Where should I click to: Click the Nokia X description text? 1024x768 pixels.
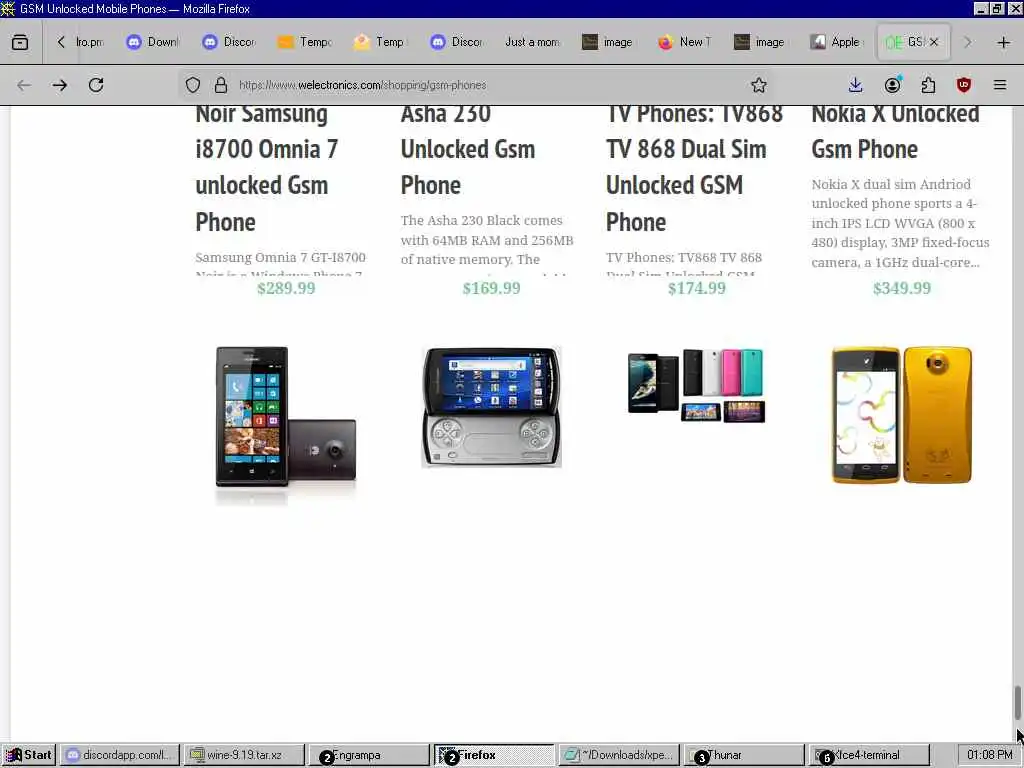tap(901, 223)
